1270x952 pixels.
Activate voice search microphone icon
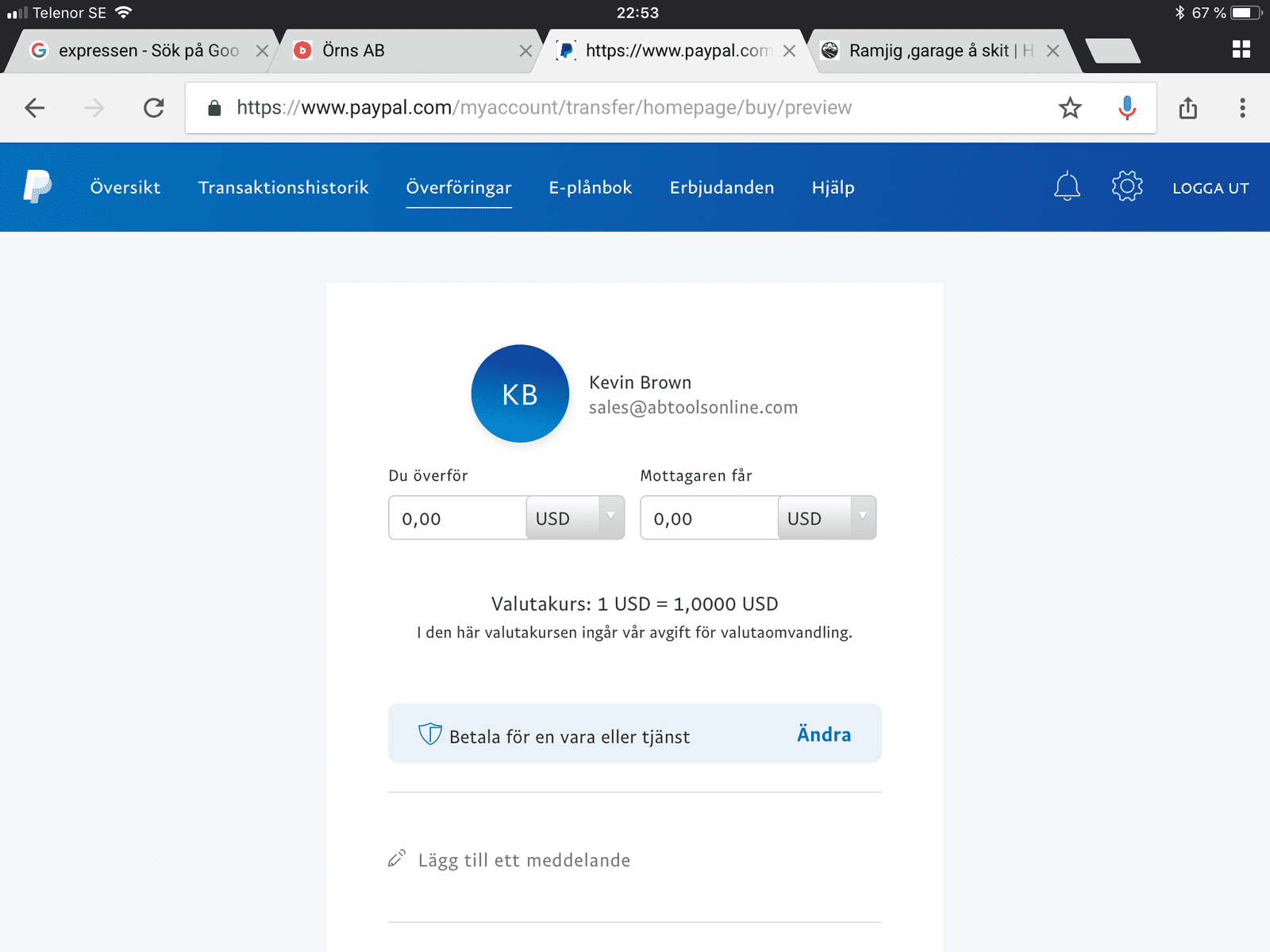[1126, 108]
